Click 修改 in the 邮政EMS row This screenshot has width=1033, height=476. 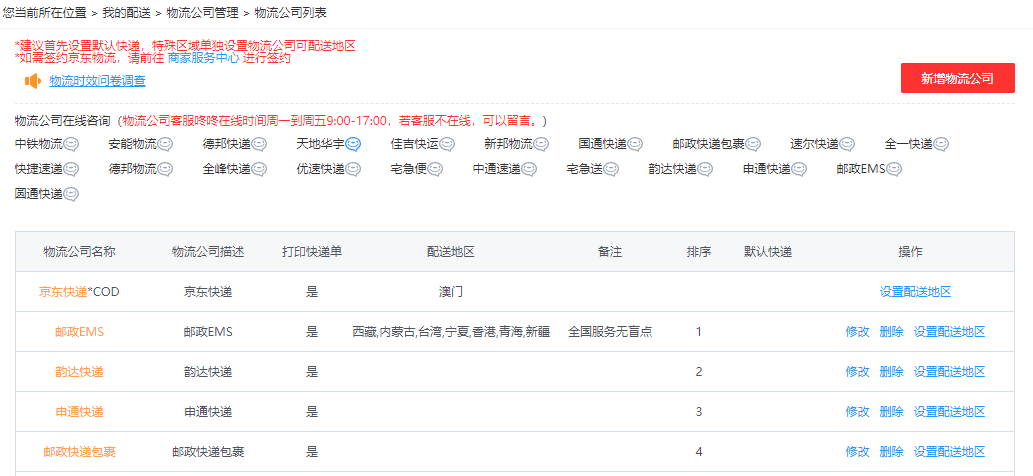pyautogui.click(x=858, y=332)
